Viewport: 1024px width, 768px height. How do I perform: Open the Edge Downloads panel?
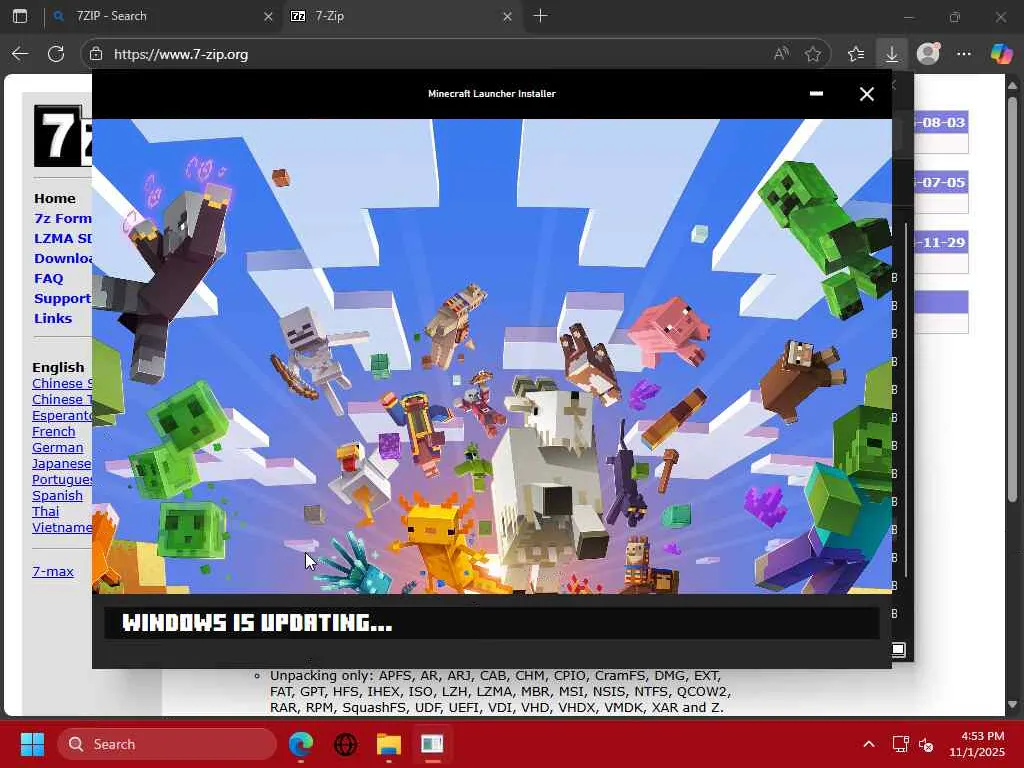[891, 54]
